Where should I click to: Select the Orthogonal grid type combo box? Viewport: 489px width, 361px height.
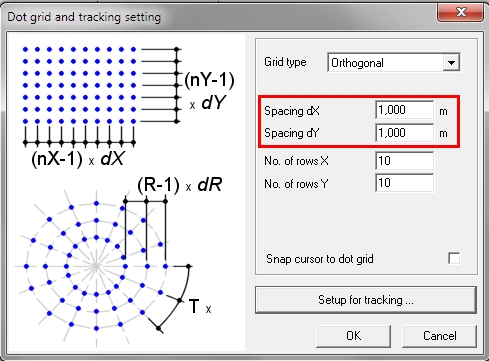point(394,63)
